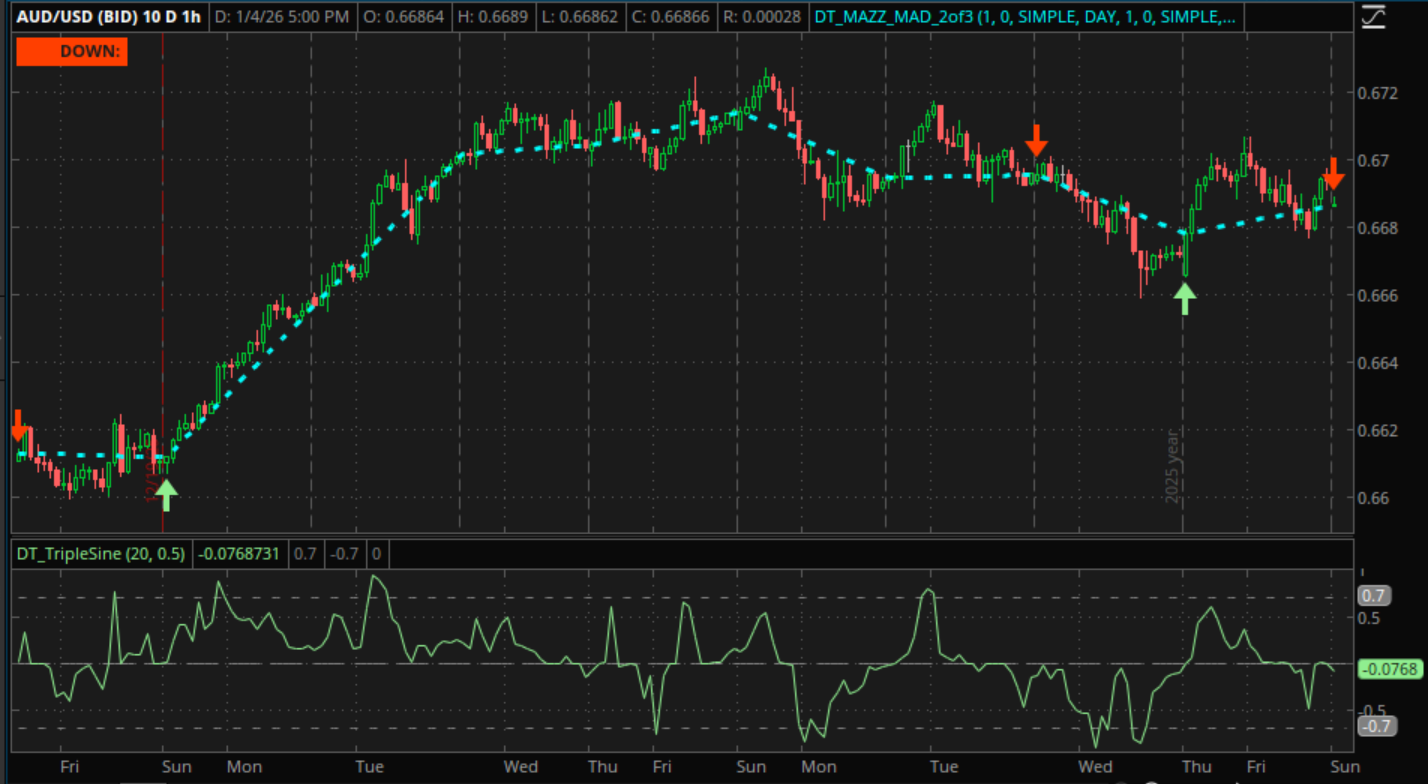Click the gray 0.7 bubble on lower axis

[x=1375, y=596]
